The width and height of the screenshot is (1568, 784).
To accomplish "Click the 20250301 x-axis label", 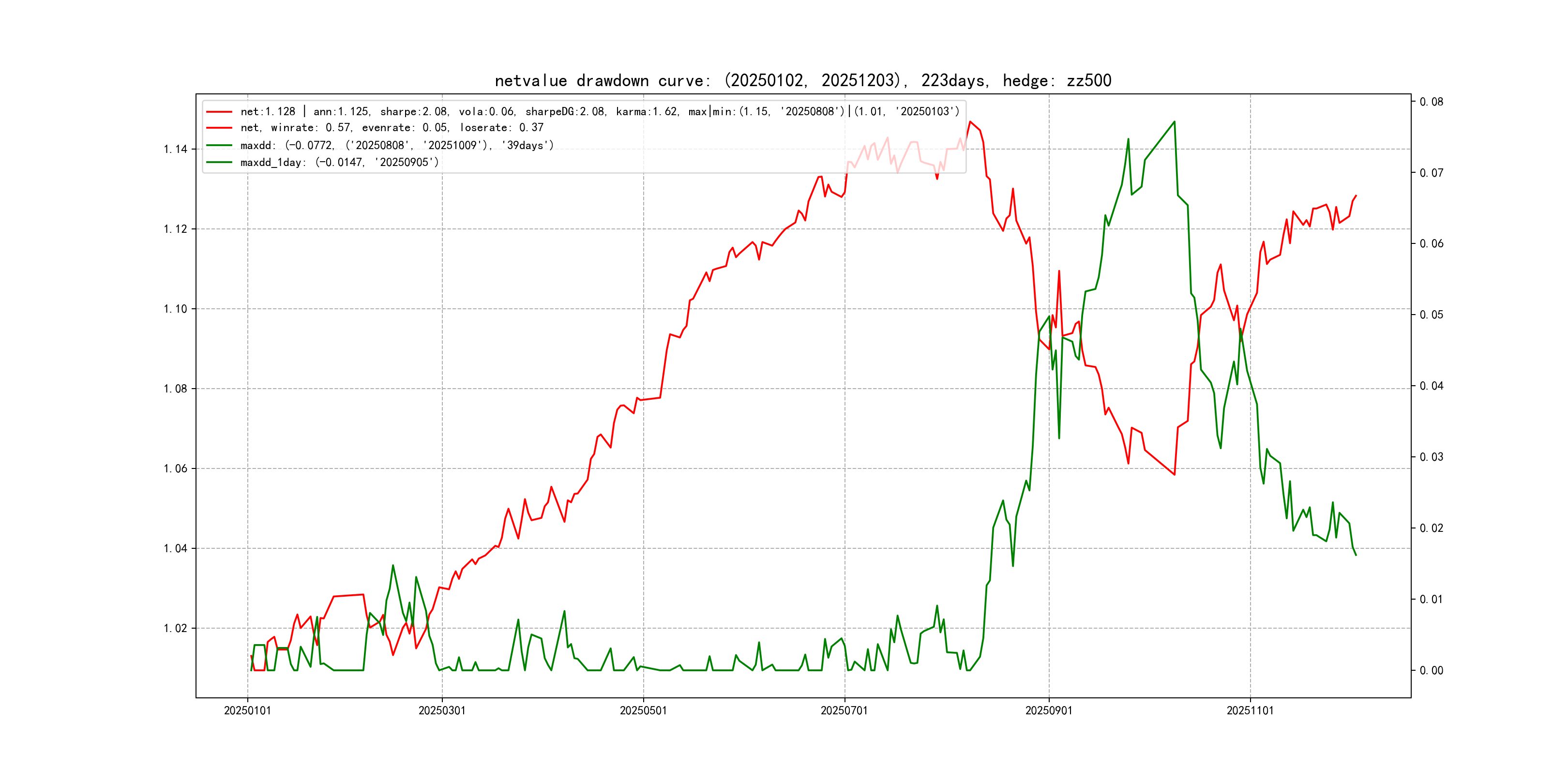I will click(442, 710).
